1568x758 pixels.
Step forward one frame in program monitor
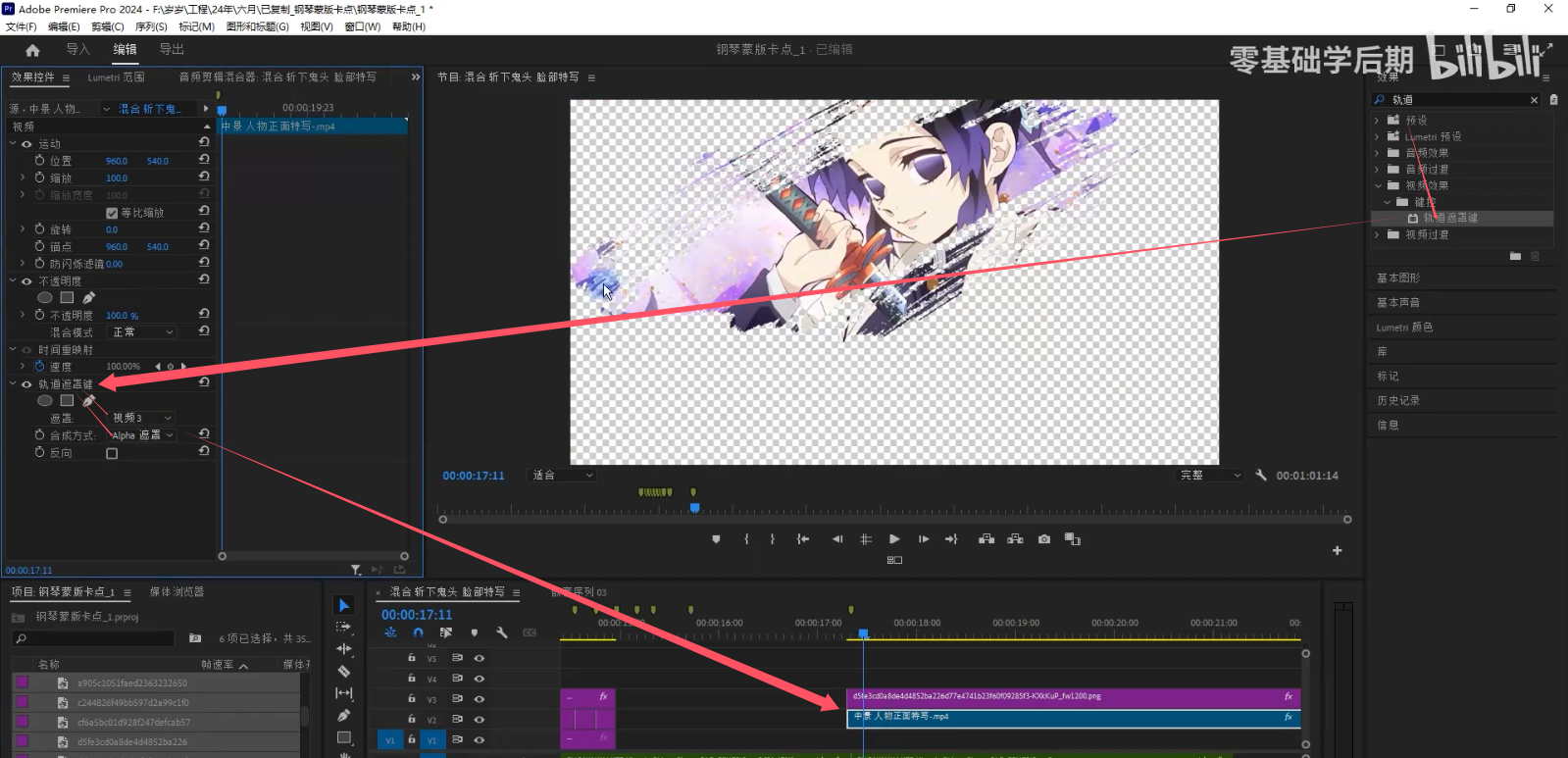tap(923, 539)
